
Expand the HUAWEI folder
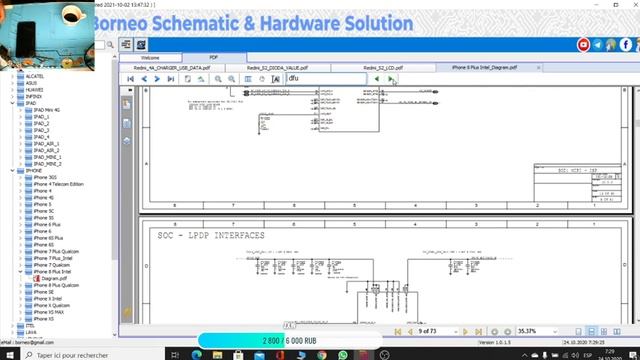click(x=13, y=90)
